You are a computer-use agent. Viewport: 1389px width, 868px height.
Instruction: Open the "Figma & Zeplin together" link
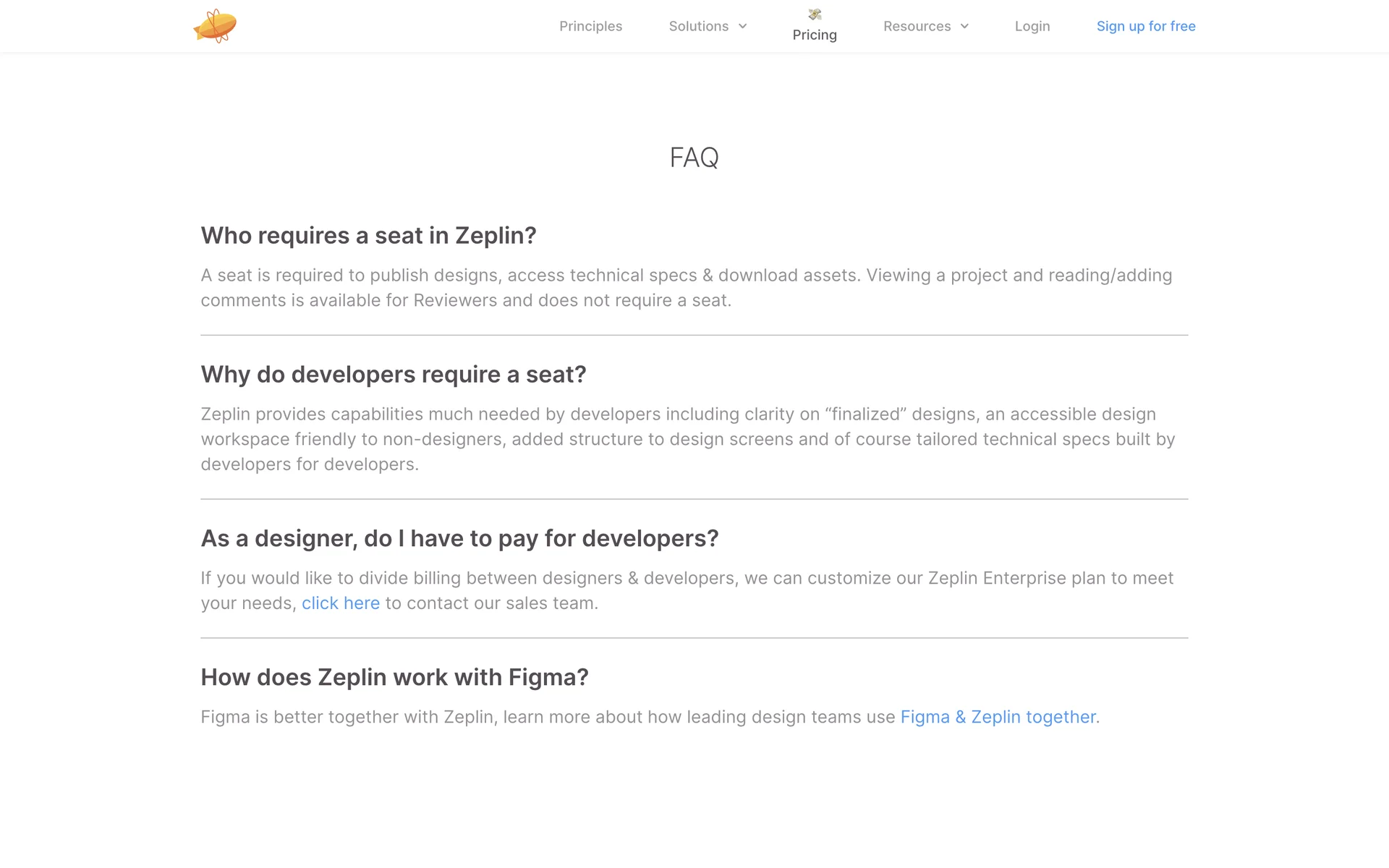point(998,717)
